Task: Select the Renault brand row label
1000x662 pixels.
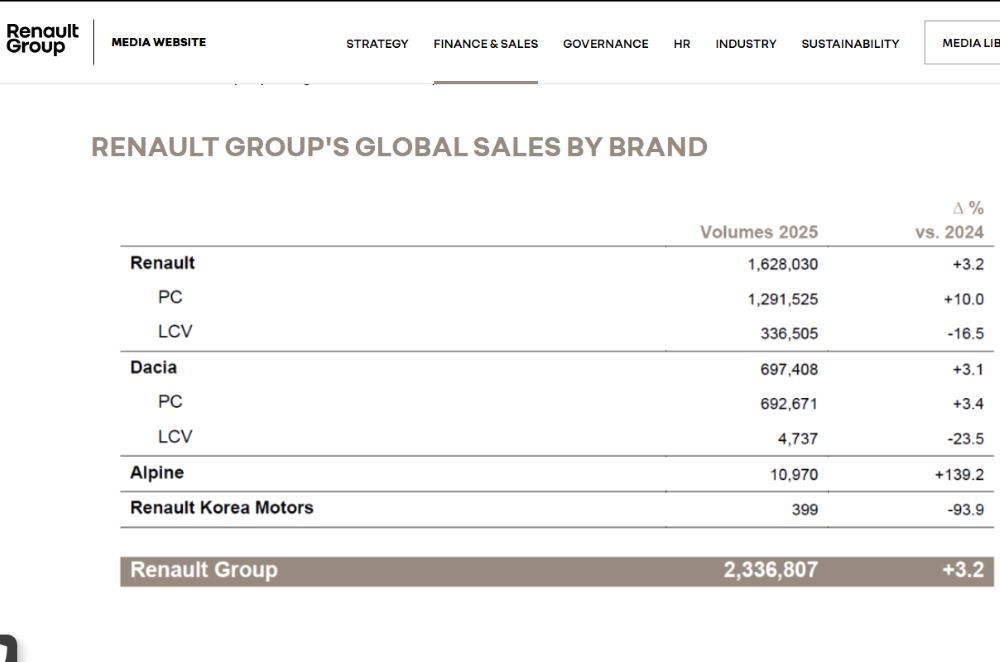Action: (162, 263)
